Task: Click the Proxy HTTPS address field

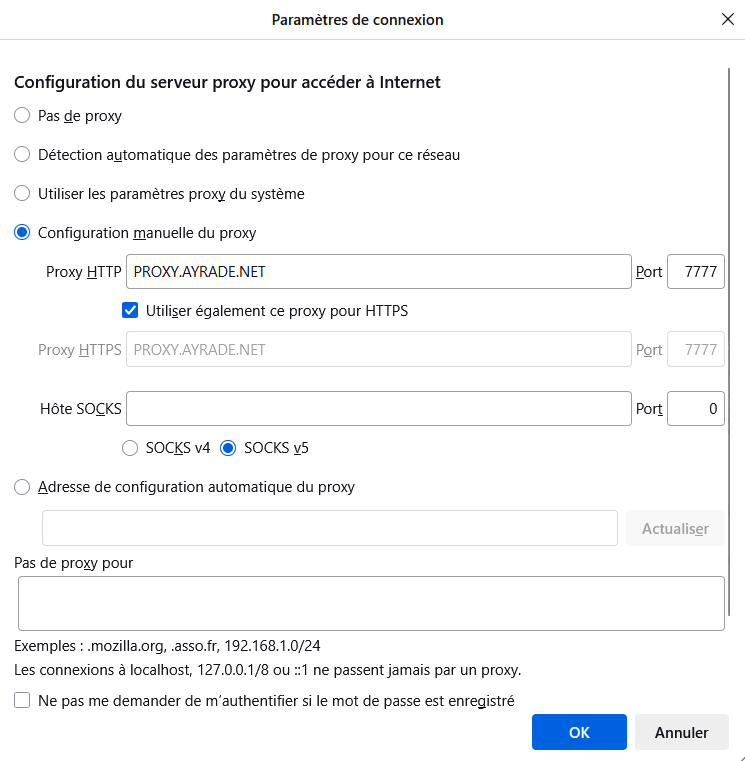Action: click(379, 349)
